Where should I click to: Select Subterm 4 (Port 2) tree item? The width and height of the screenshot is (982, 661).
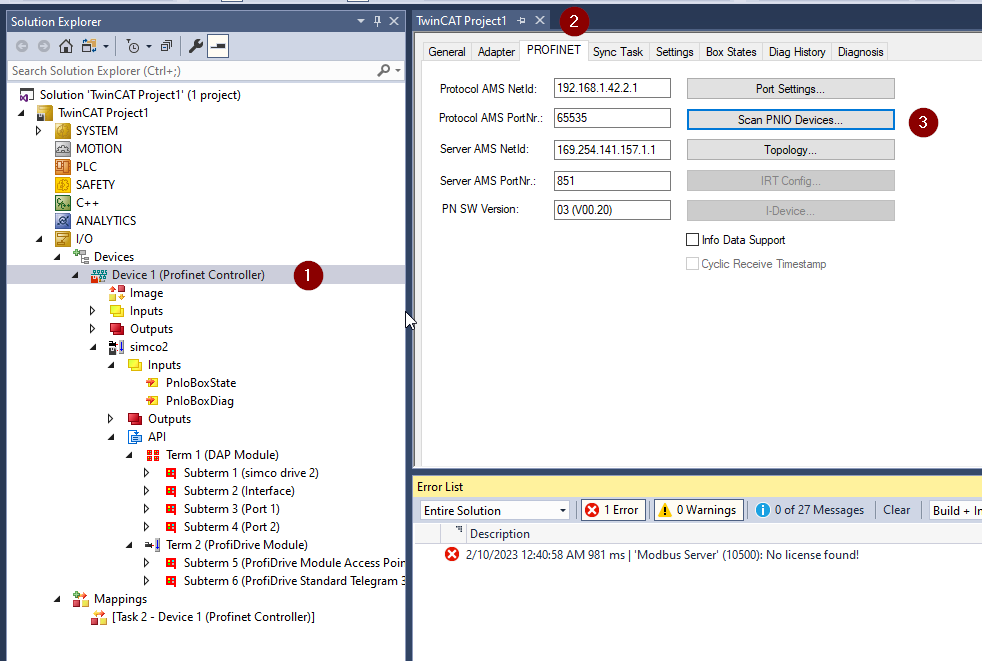click(x=231, y=527)
